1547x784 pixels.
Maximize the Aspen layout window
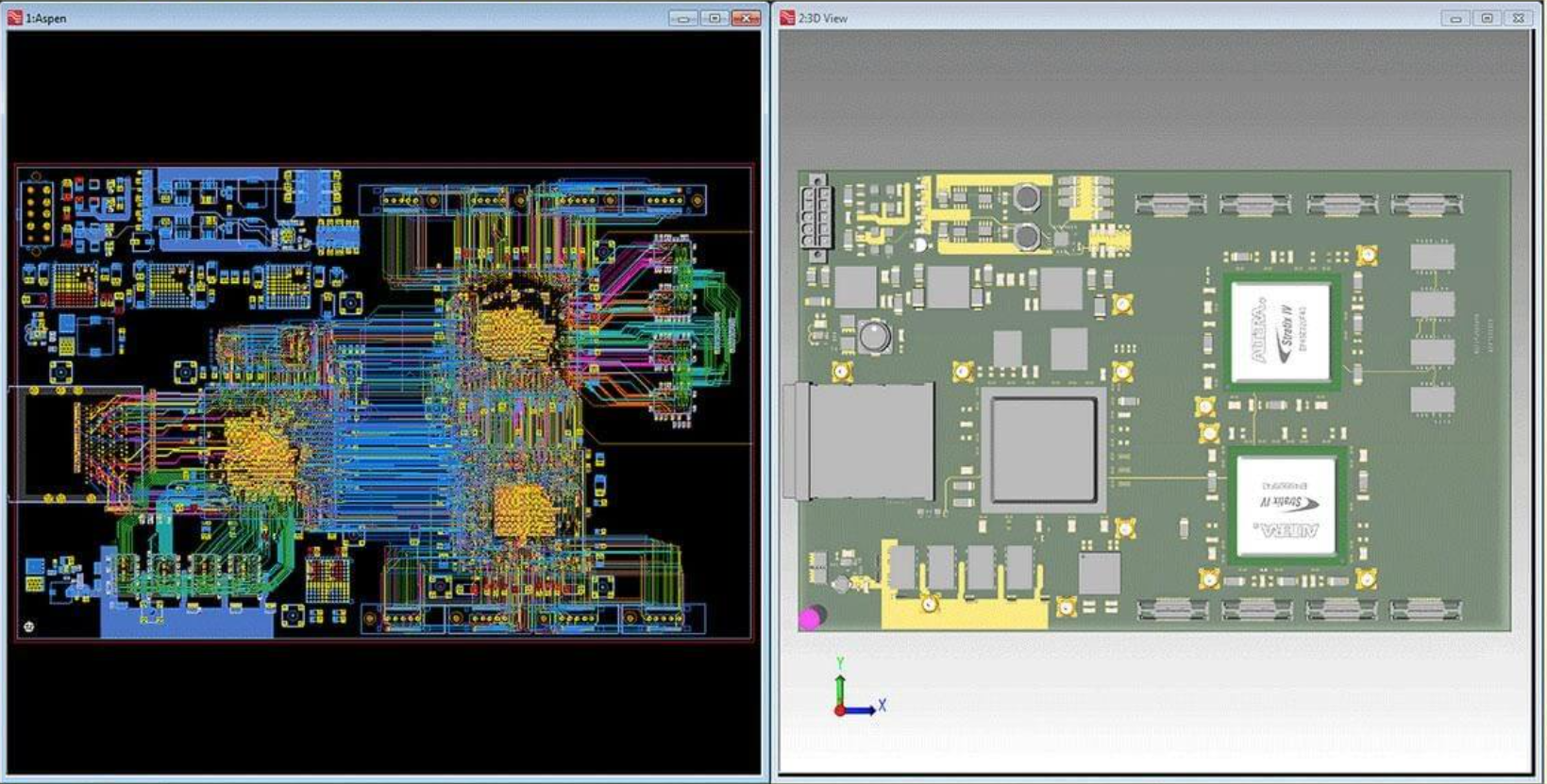pos(715,18)
